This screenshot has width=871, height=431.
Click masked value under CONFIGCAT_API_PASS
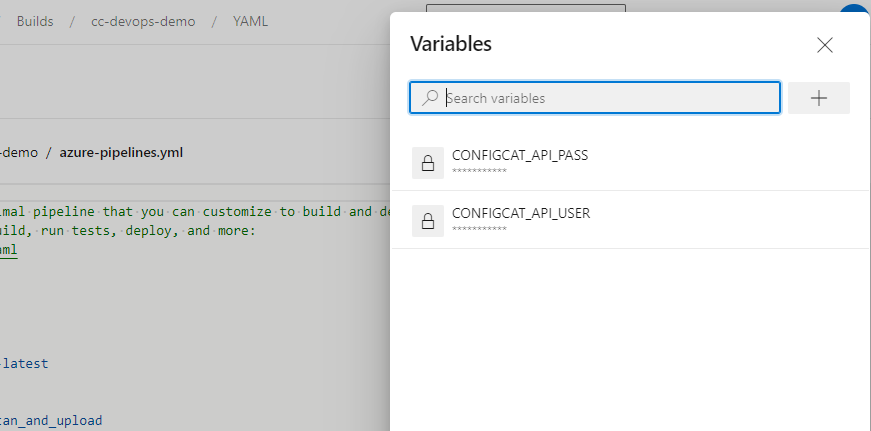click(x=479, y=172)
